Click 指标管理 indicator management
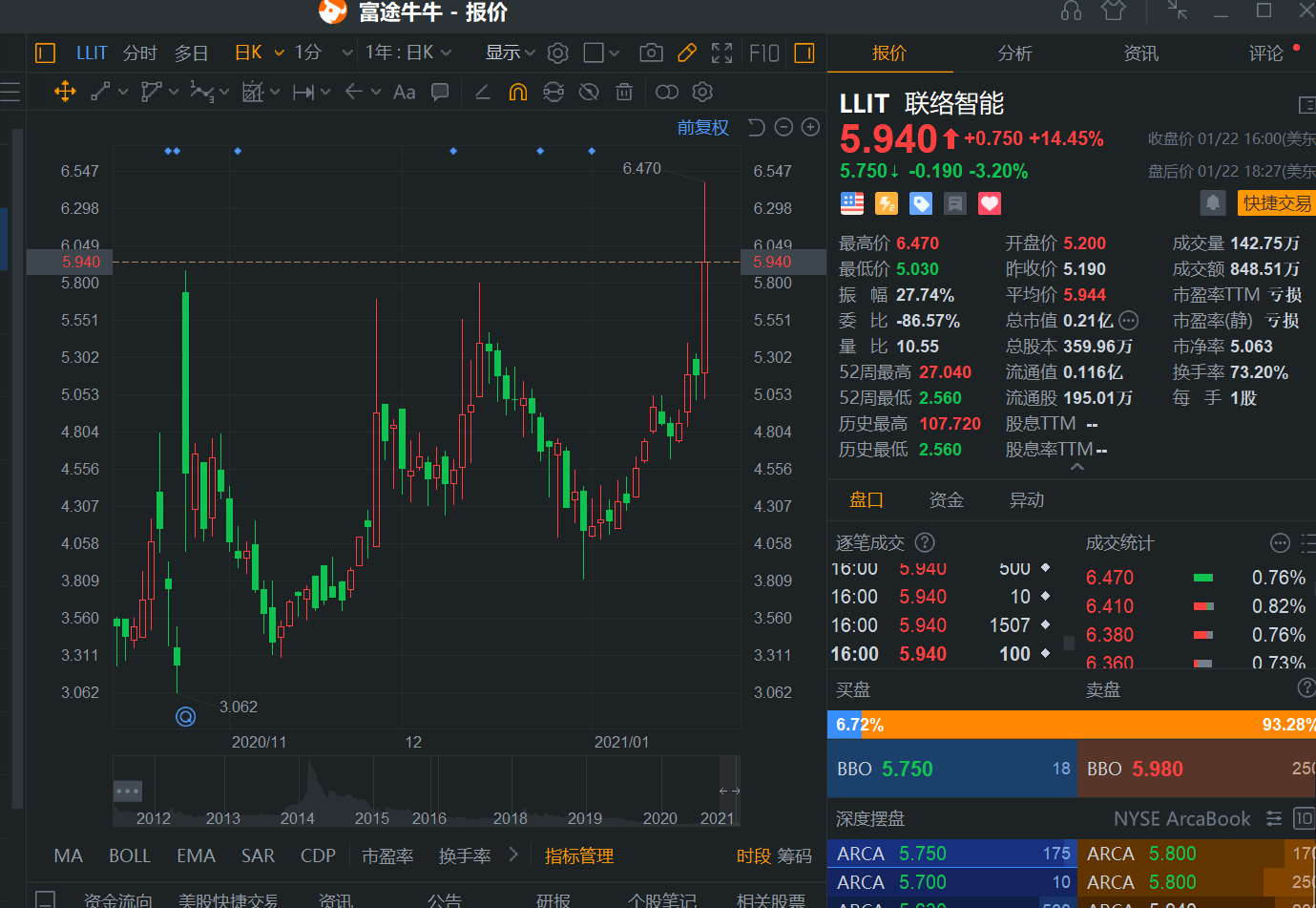The width and height of the screenshot is (1316, 908). (x=579, y=855)
